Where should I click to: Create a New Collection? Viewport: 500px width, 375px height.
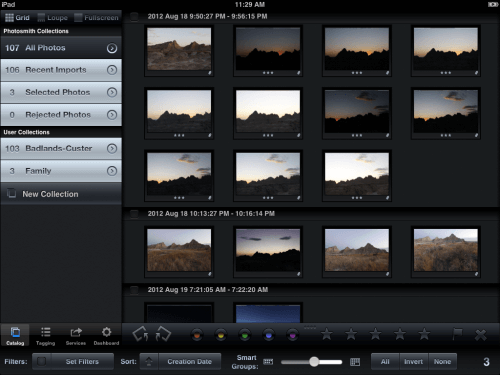[x=61, y=194]
